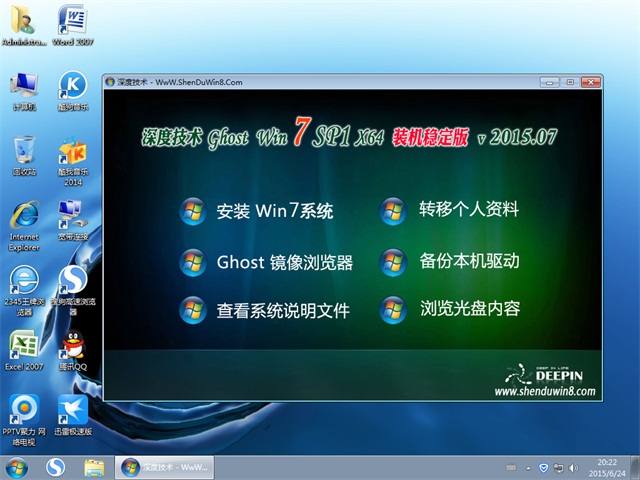The image size is (640, 480).
Task: Click the 深度技术 taskbar window button
Action: click(164, 468)
